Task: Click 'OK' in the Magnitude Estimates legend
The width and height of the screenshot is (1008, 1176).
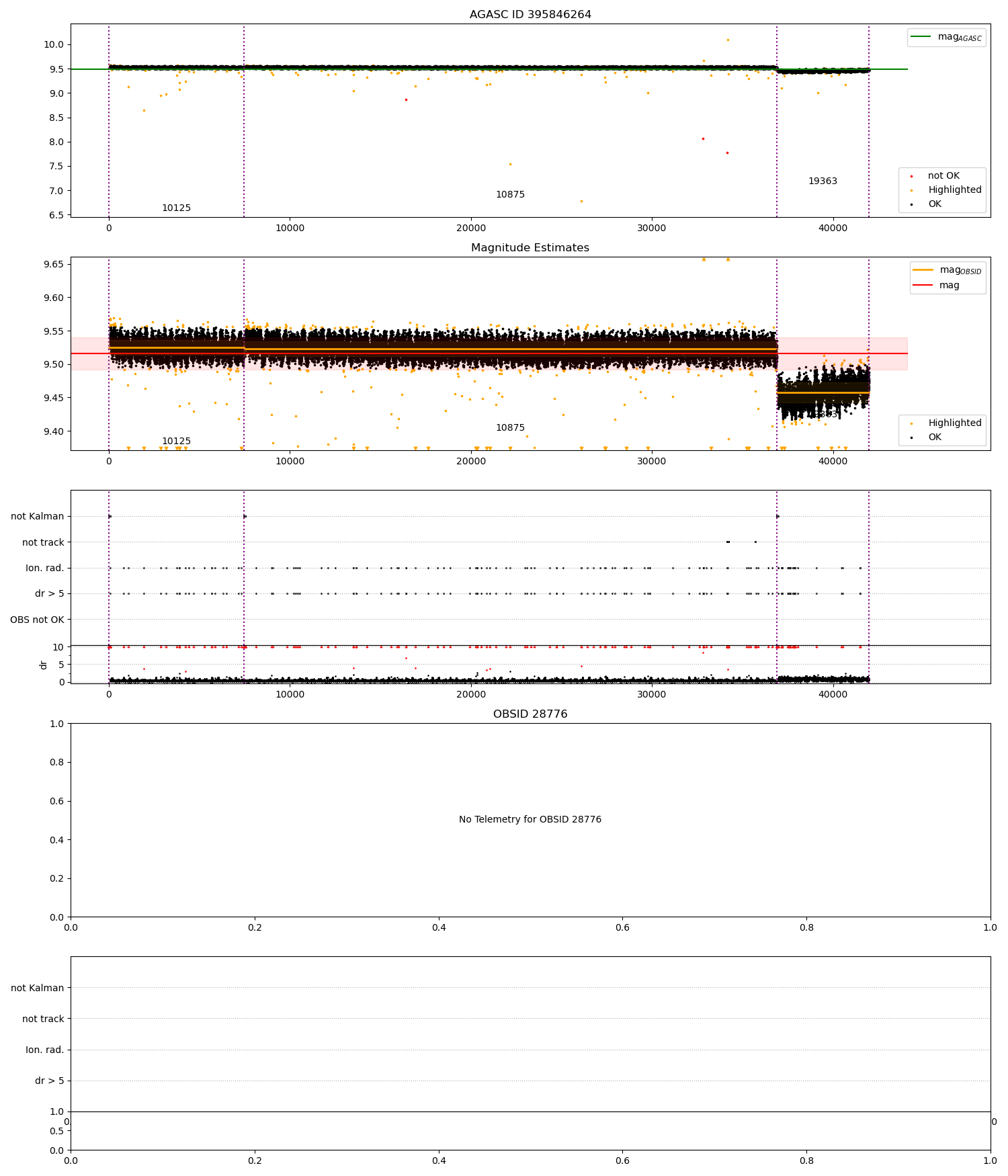Action: coord(935,437)
